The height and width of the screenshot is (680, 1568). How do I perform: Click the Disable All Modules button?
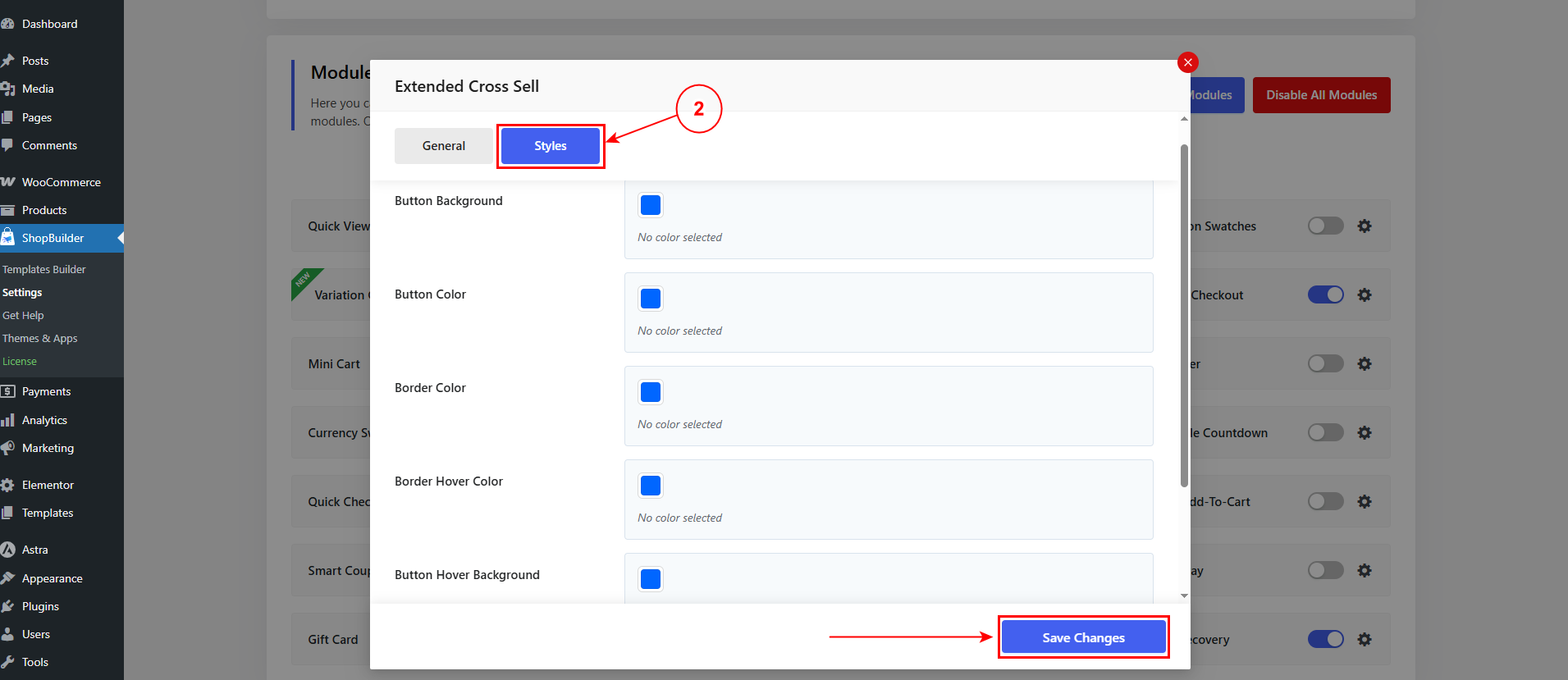click(1322, 95)
